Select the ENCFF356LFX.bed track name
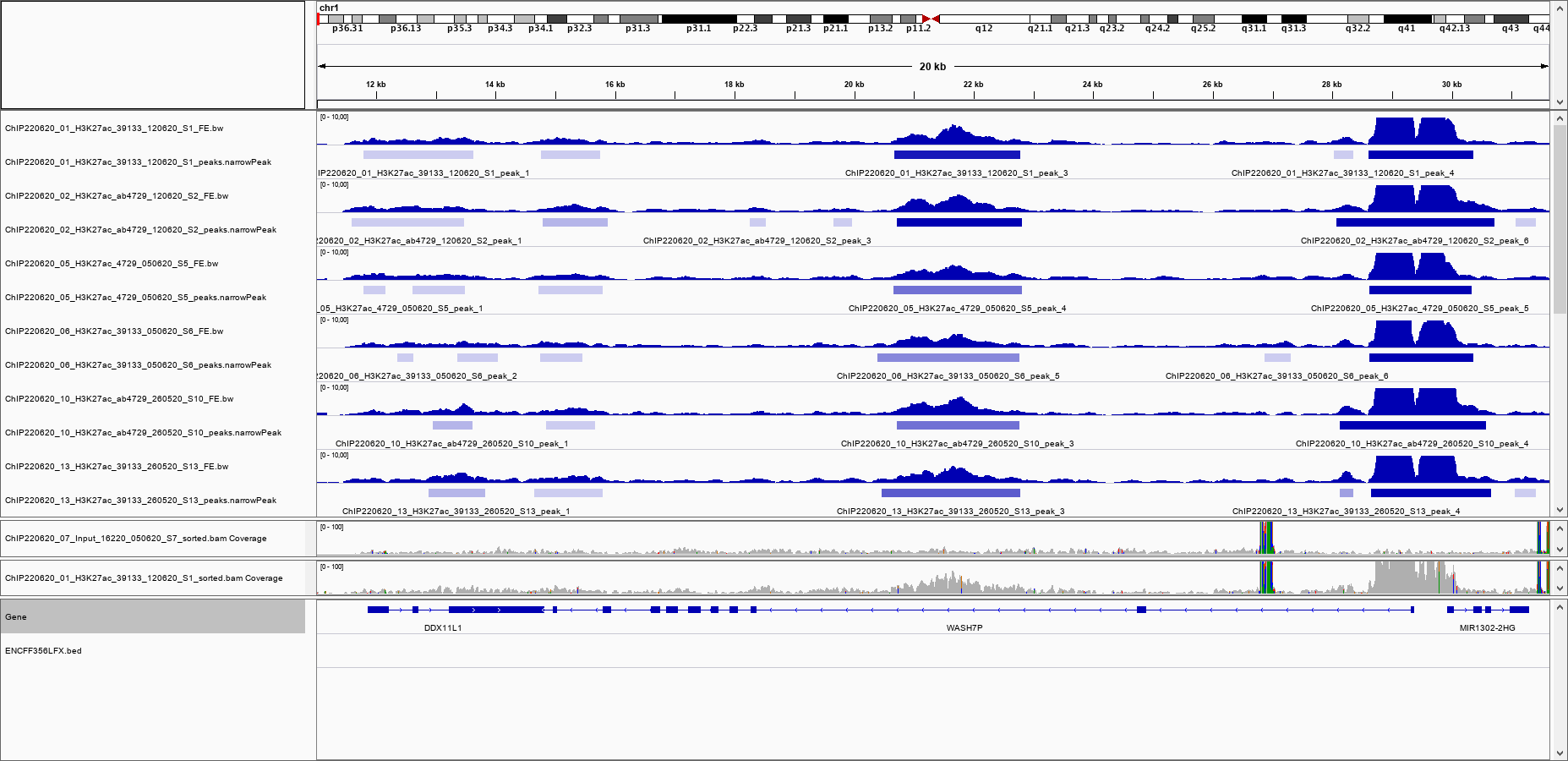The width and height of the screenshot is (1568, 761). 43,651
